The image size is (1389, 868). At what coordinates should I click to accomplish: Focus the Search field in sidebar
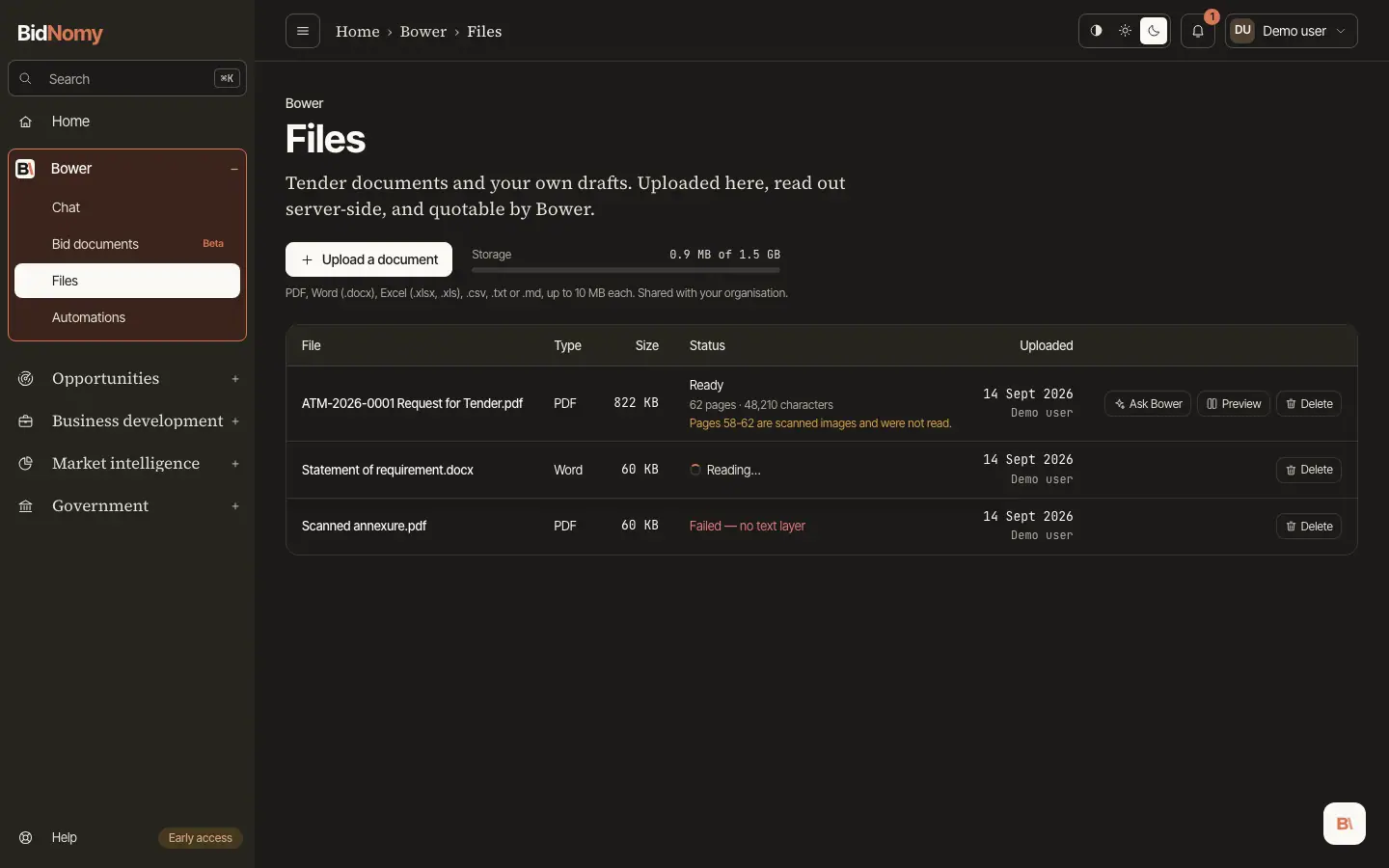(127, 79)
